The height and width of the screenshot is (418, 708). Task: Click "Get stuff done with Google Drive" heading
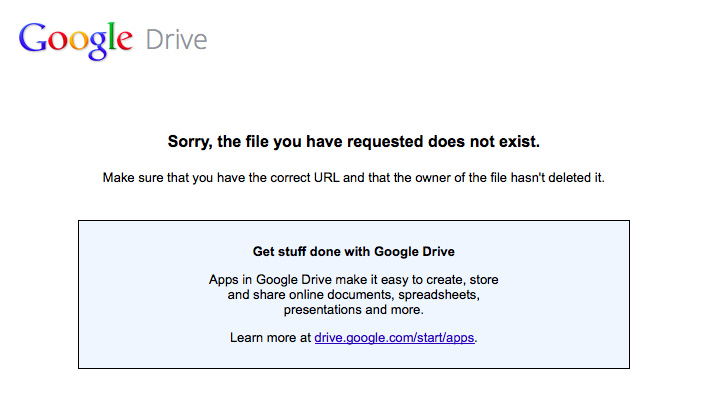tap(354, 251)
